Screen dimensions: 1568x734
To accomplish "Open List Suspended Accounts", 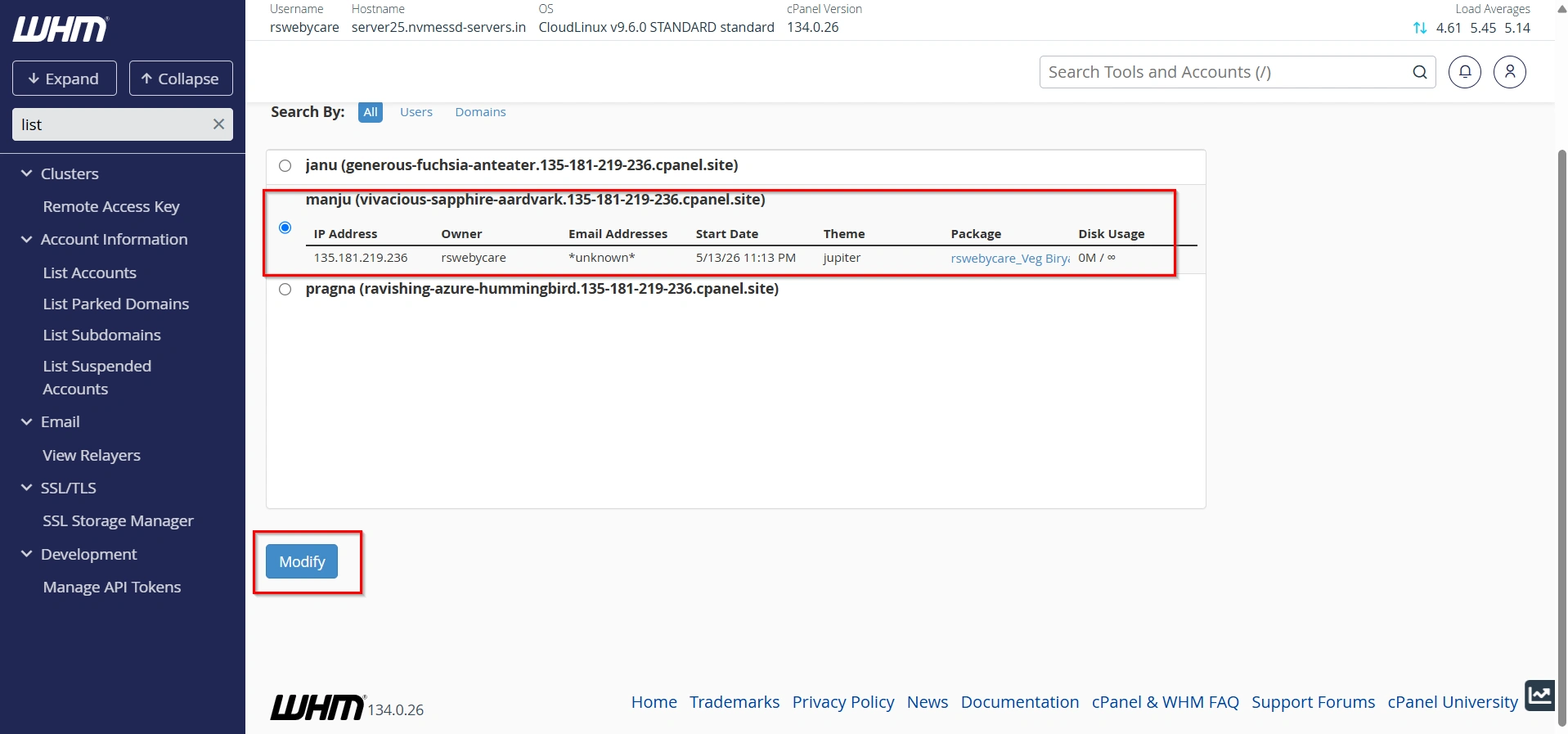I will (x=97, y=377).
